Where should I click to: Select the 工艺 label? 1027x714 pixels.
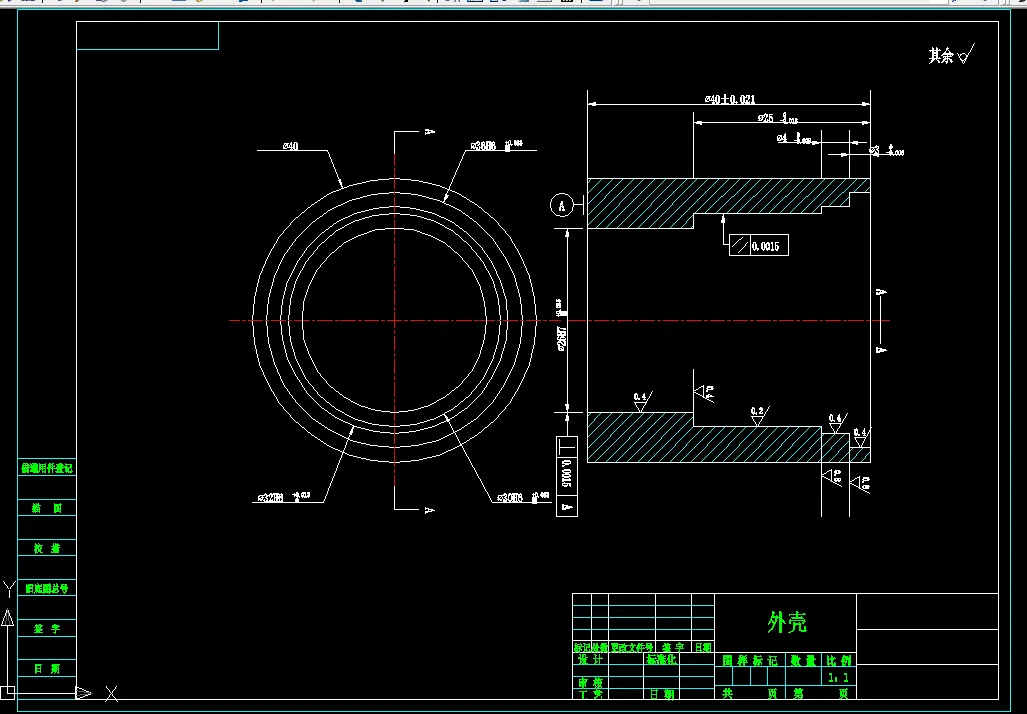tap(590, 694)
